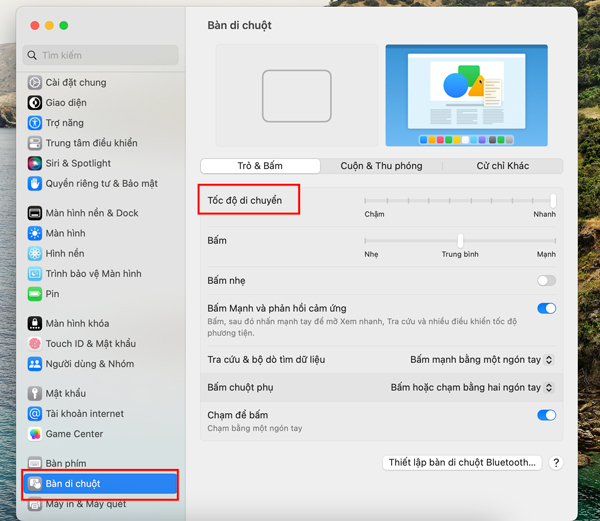Open Máy in & Máy quét icon
This screenshot has width=600, height=521.
coord(34,504)
